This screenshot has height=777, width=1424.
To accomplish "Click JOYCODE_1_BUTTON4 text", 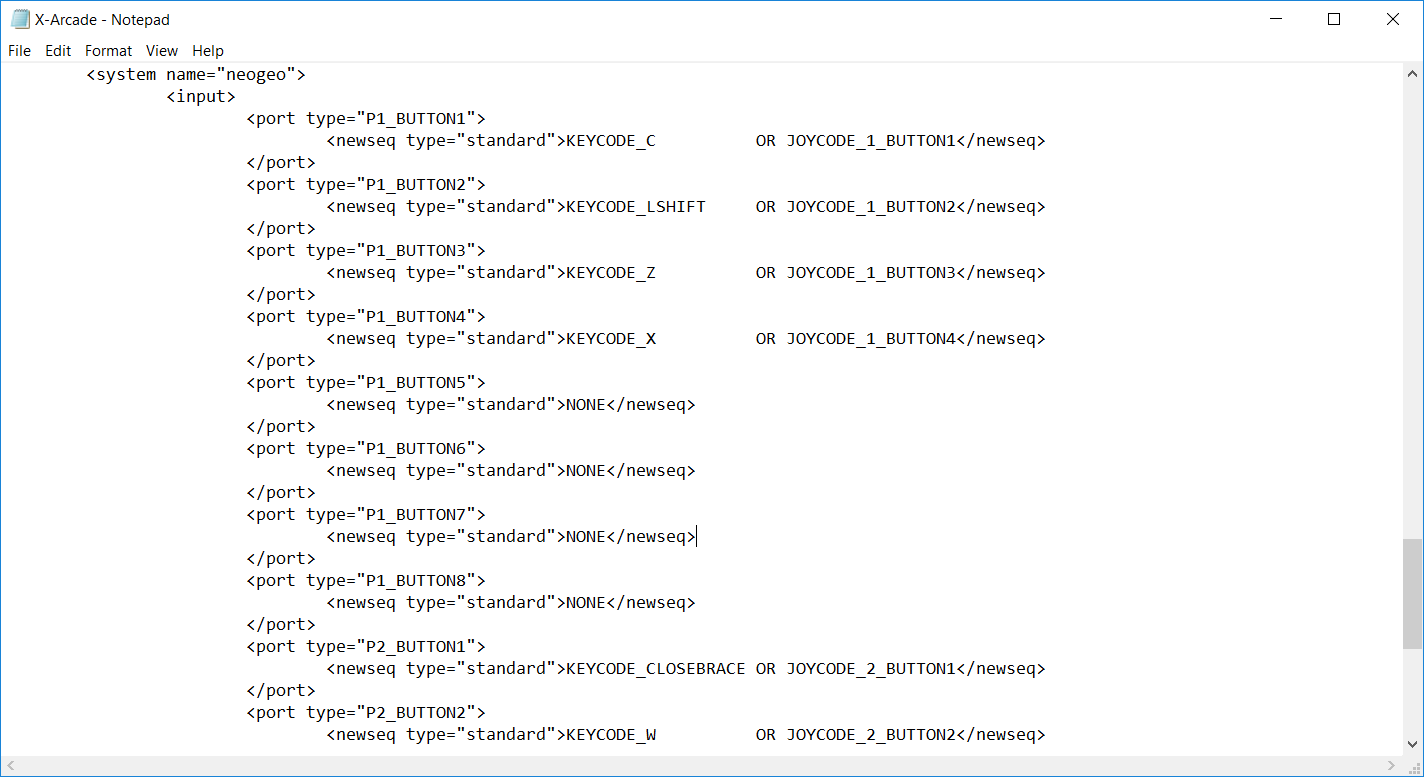I will (x=871, y=338).
